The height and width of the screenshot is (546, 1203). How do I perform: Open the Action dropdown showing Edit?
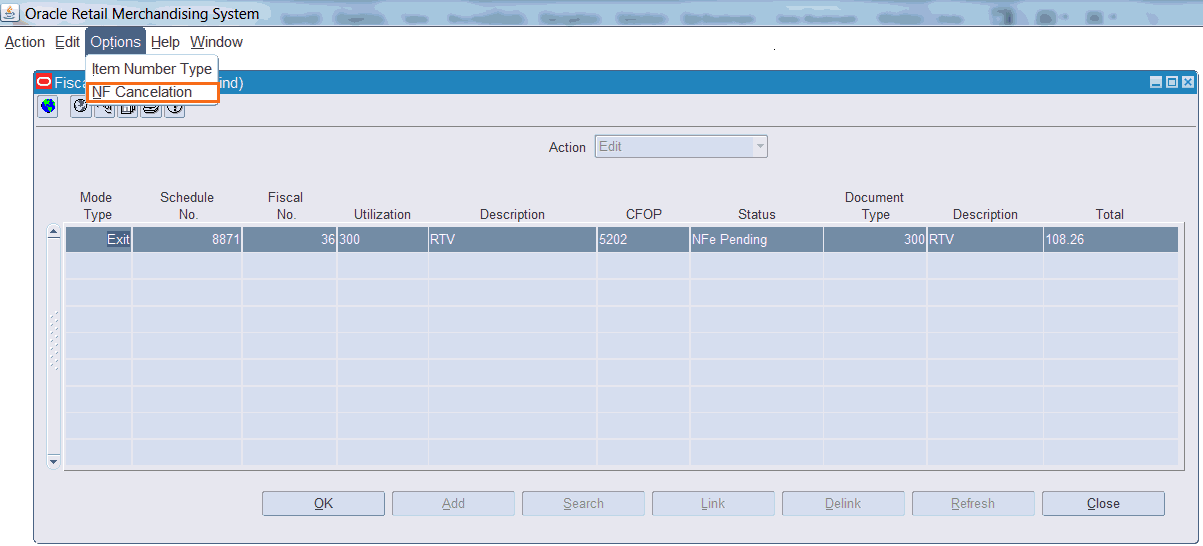pos(681,147)
